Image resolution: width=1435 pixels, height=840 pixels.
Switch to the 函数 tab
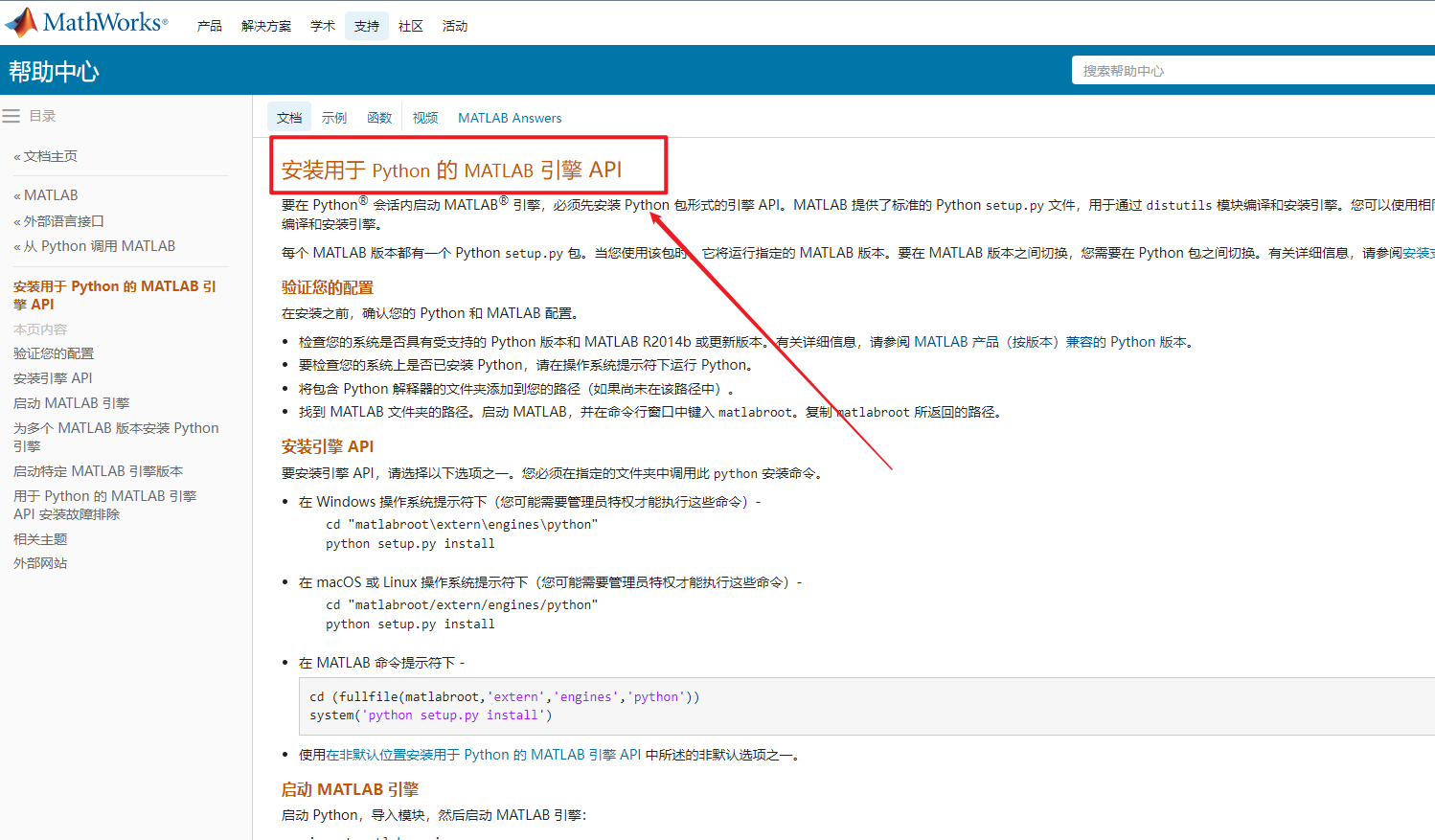click(x=379, y=118)
